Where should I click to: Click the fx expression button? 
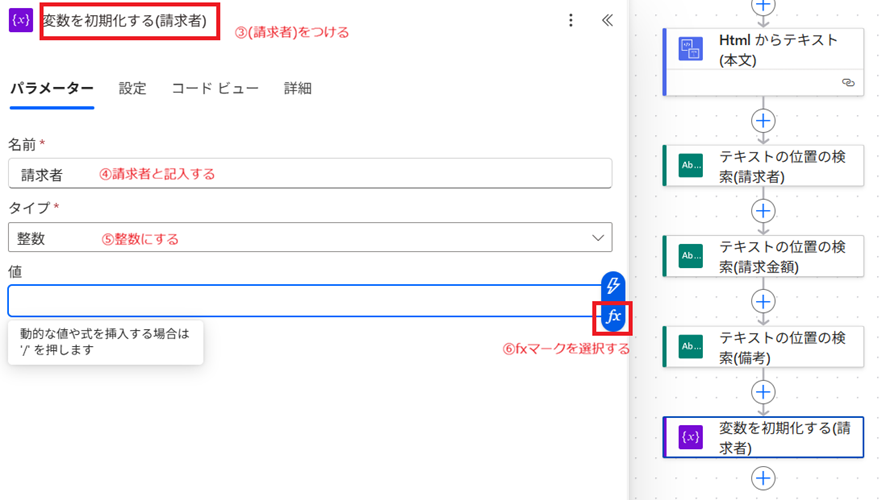(613, 317)
